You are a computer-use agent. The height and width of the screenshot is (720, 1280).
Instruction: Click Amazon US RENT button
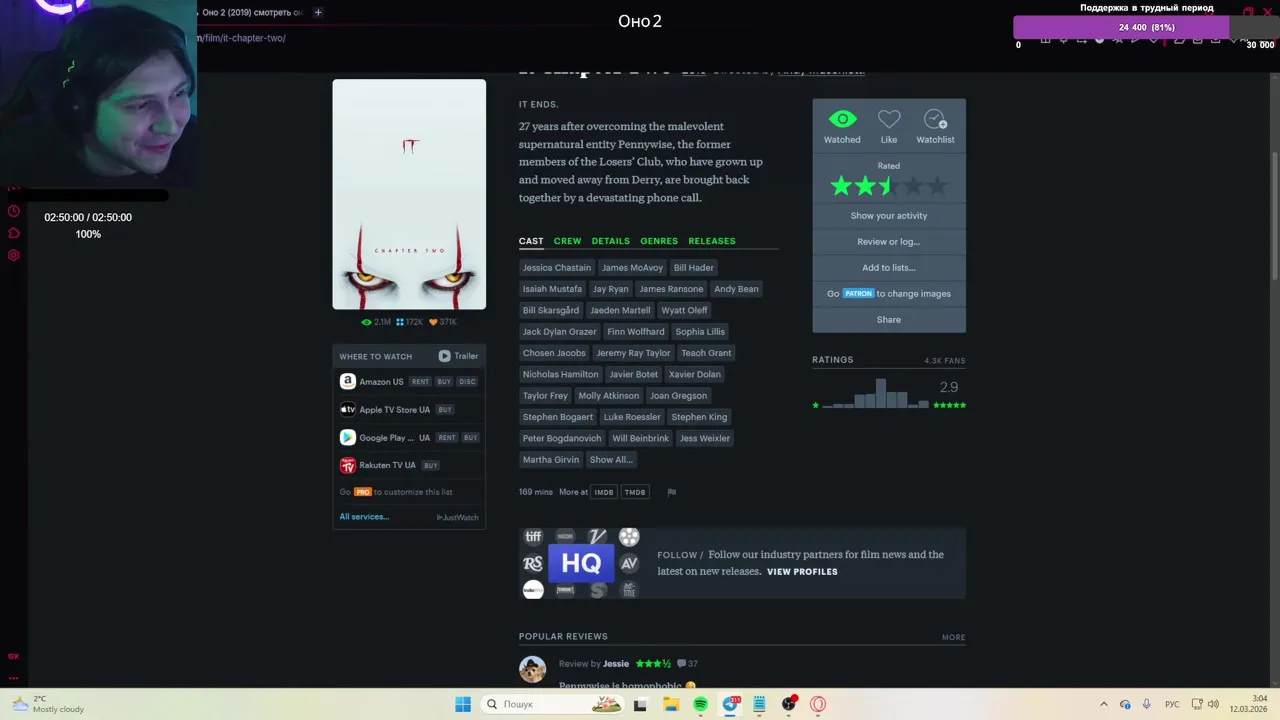[420, 382]
